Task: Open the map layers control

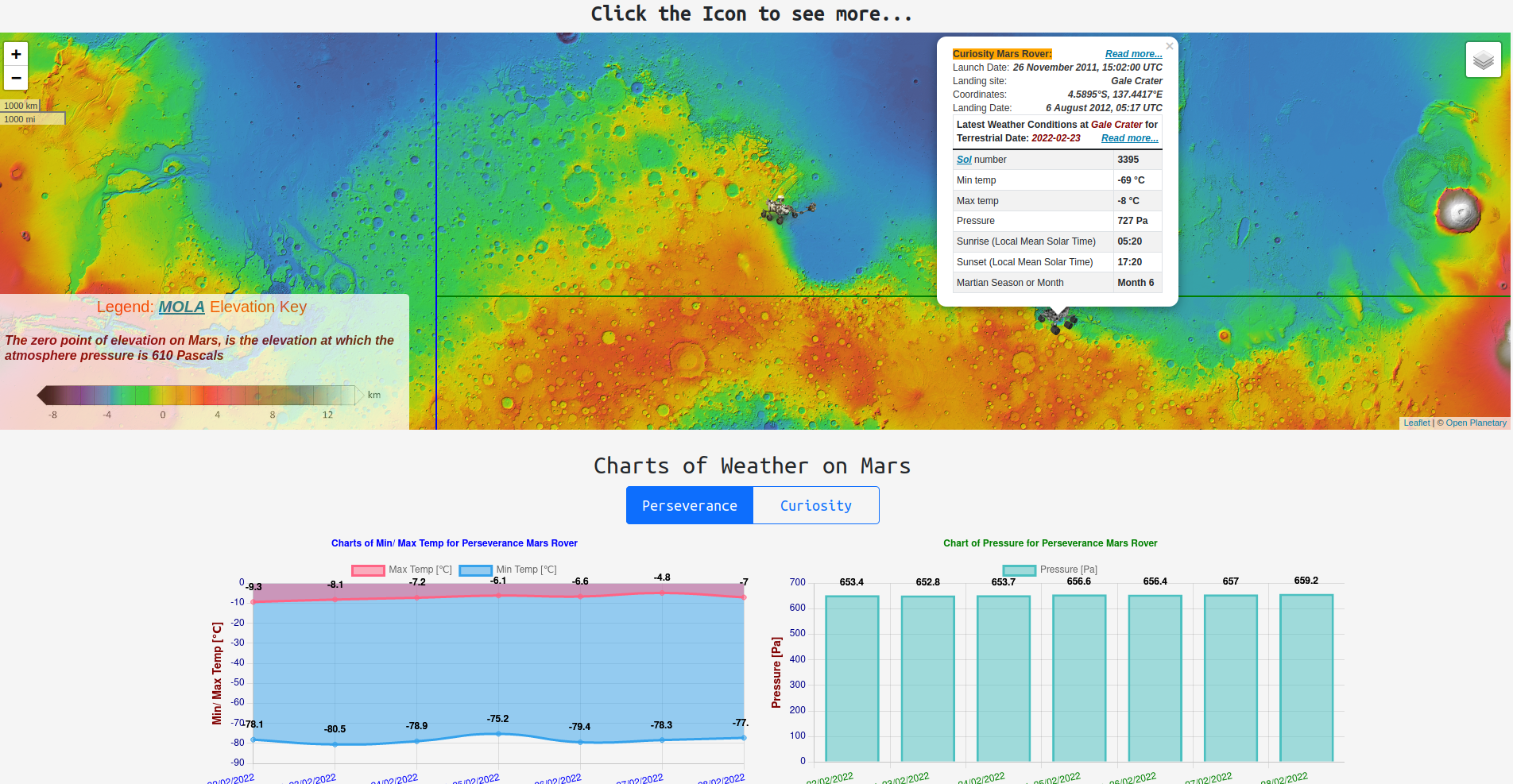Action: click(x=1483, y=60)
